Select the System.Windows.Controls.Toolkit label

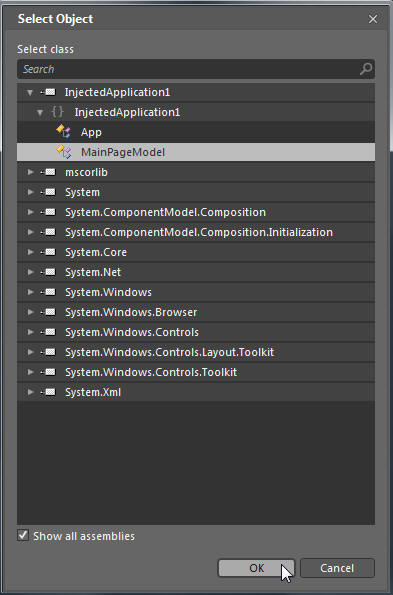[151, 372]
